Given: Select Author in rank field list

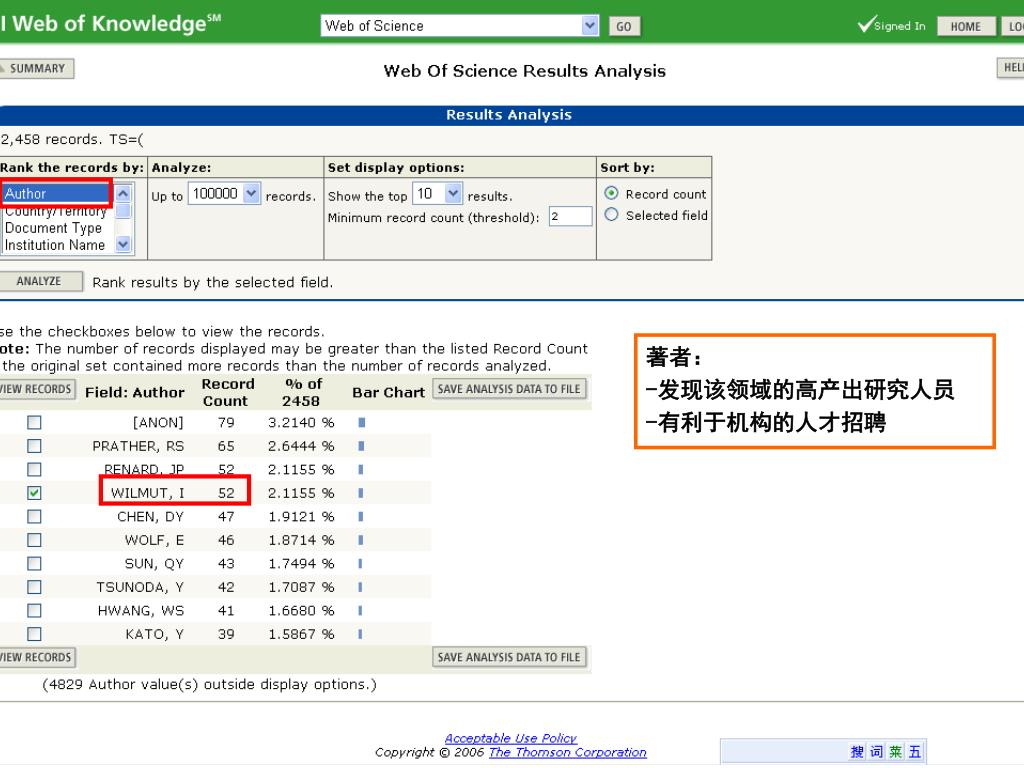Looking at the screenshot, I should 56,193.
